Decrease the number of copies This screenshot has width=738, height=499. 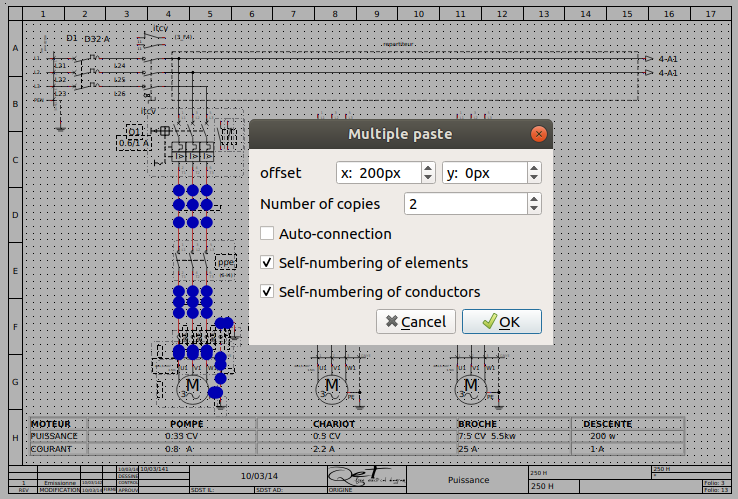pos(534,209)
